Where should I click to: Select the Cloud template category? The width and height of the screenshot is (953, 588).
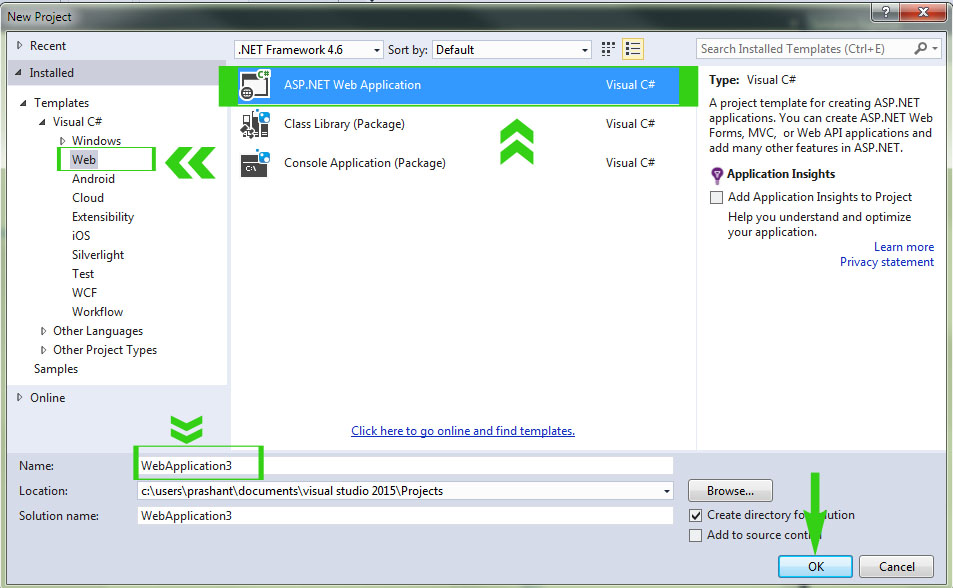tap(88, 198)
